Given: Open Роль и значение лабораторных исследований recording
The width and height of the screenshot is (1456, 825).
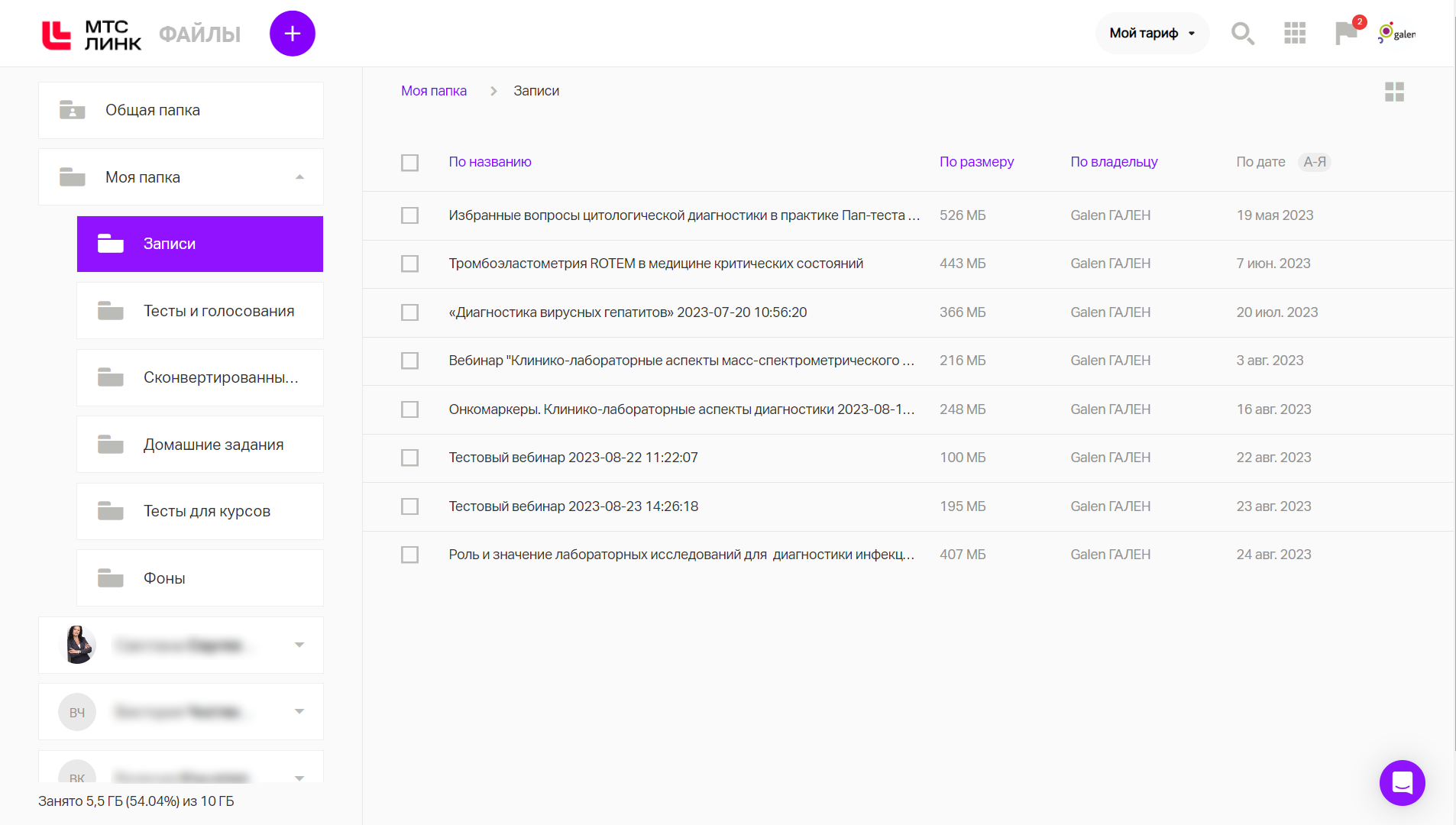Looking at the screenshot, I should [681, 555].
